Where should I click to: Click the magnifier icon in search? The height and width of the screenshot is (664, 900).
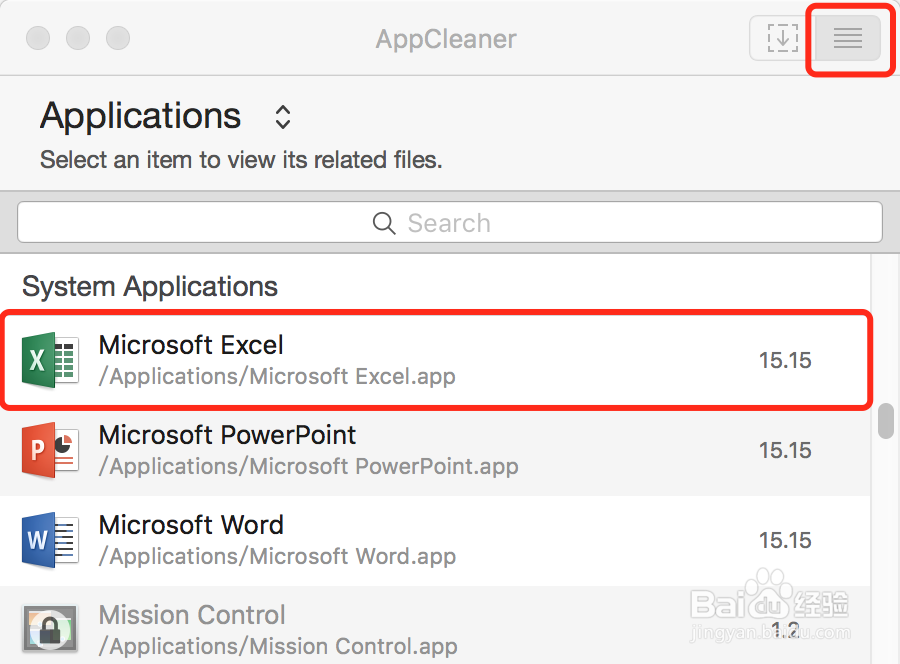[x=384, y=223]
